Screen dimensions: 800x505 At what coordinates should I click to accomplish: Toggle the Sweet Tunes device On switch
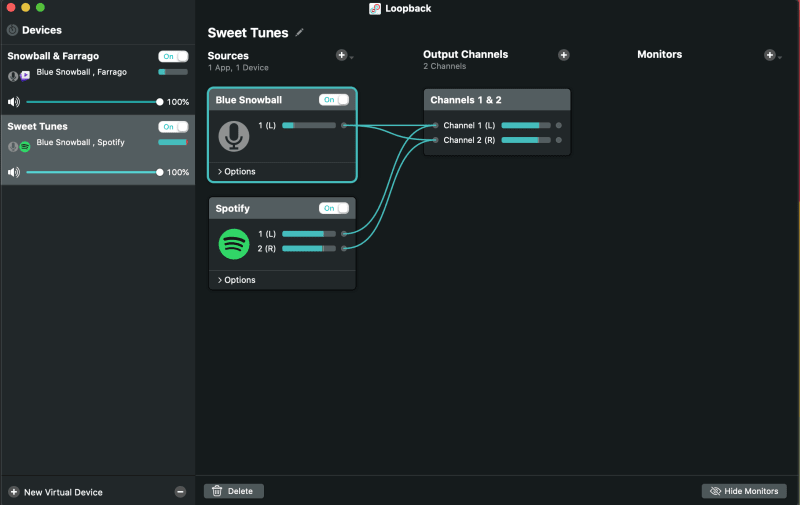173,127
